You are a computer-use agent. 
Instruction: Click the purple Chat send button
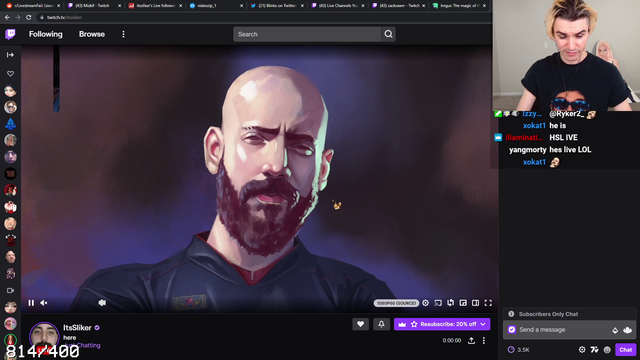click(x=625, y=350)
